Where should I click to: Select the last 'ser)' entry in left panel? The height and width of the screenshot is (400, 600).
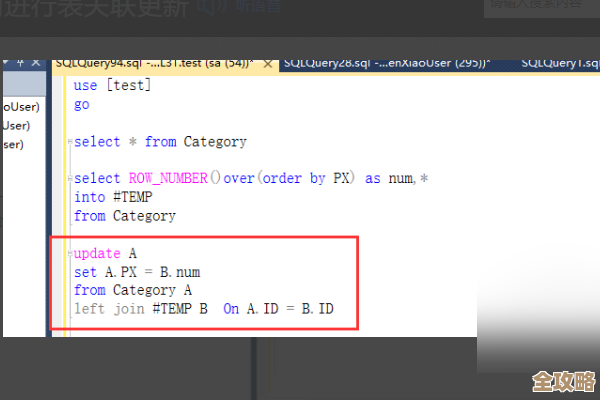point(13,144)
